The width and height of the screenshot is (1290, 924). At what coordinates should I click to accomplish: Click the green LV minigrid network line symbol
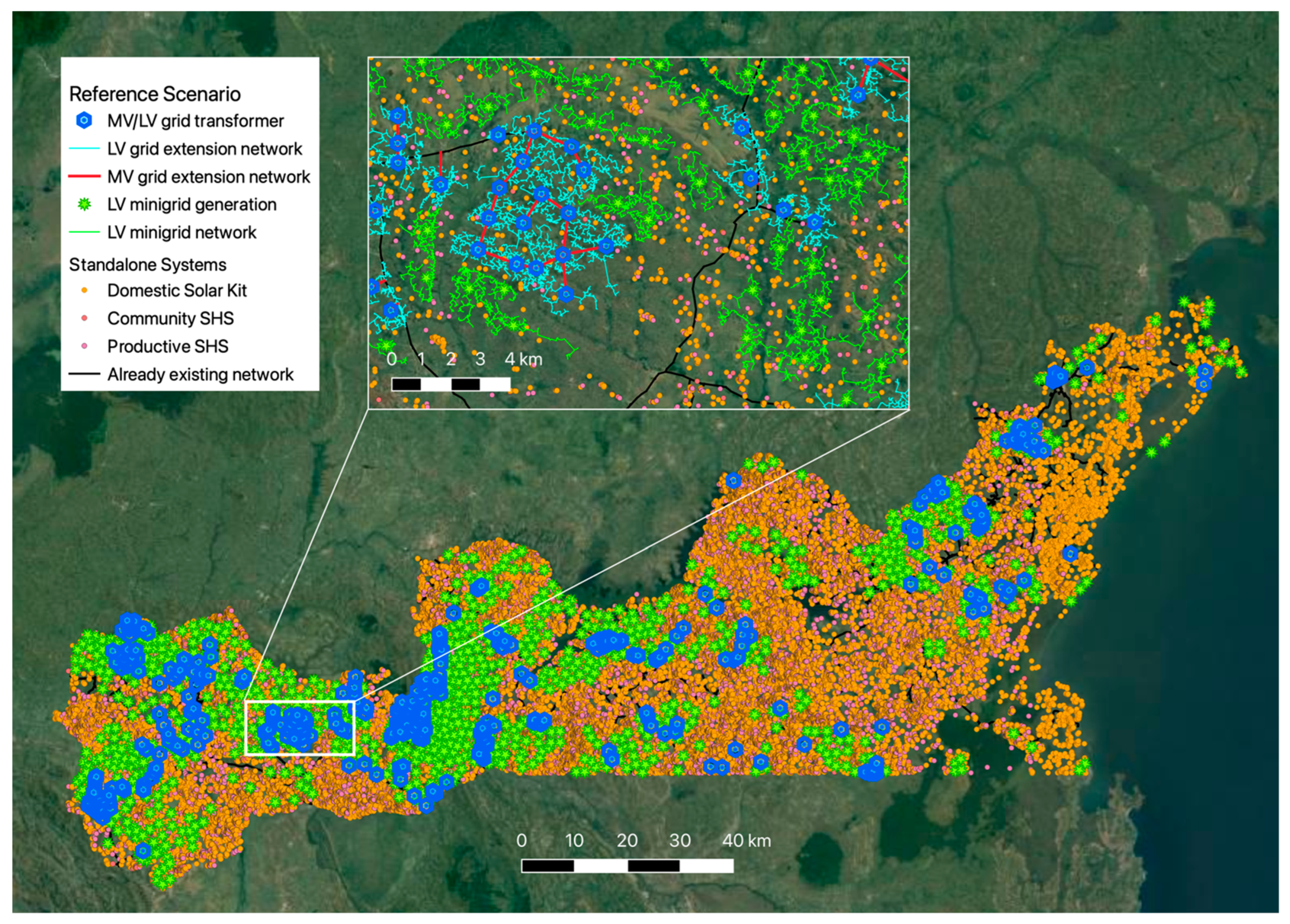click(84, 233)
